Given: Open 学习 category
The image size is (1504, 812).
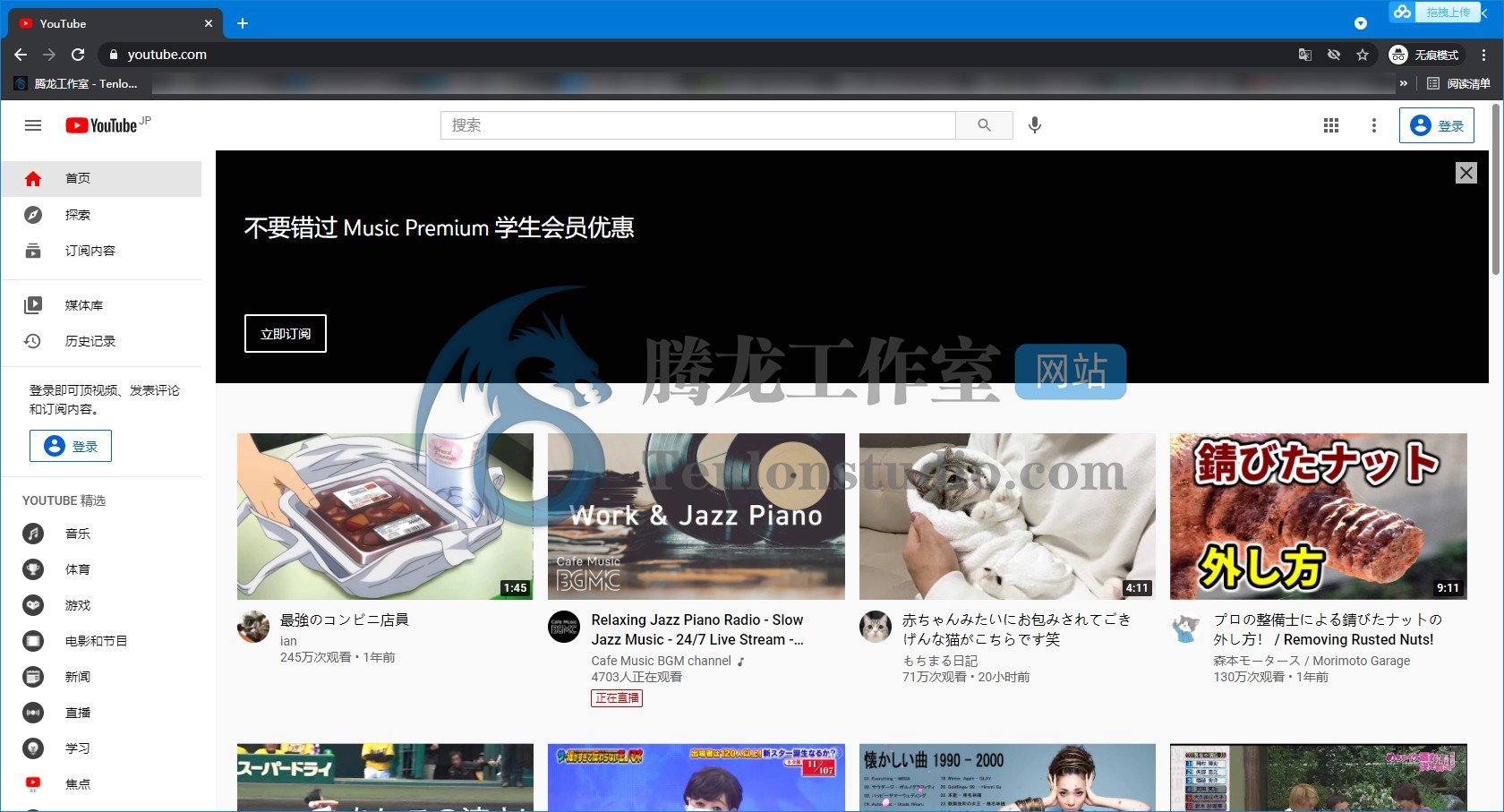Looking at the screenshot, I should (x=101, y=748).
